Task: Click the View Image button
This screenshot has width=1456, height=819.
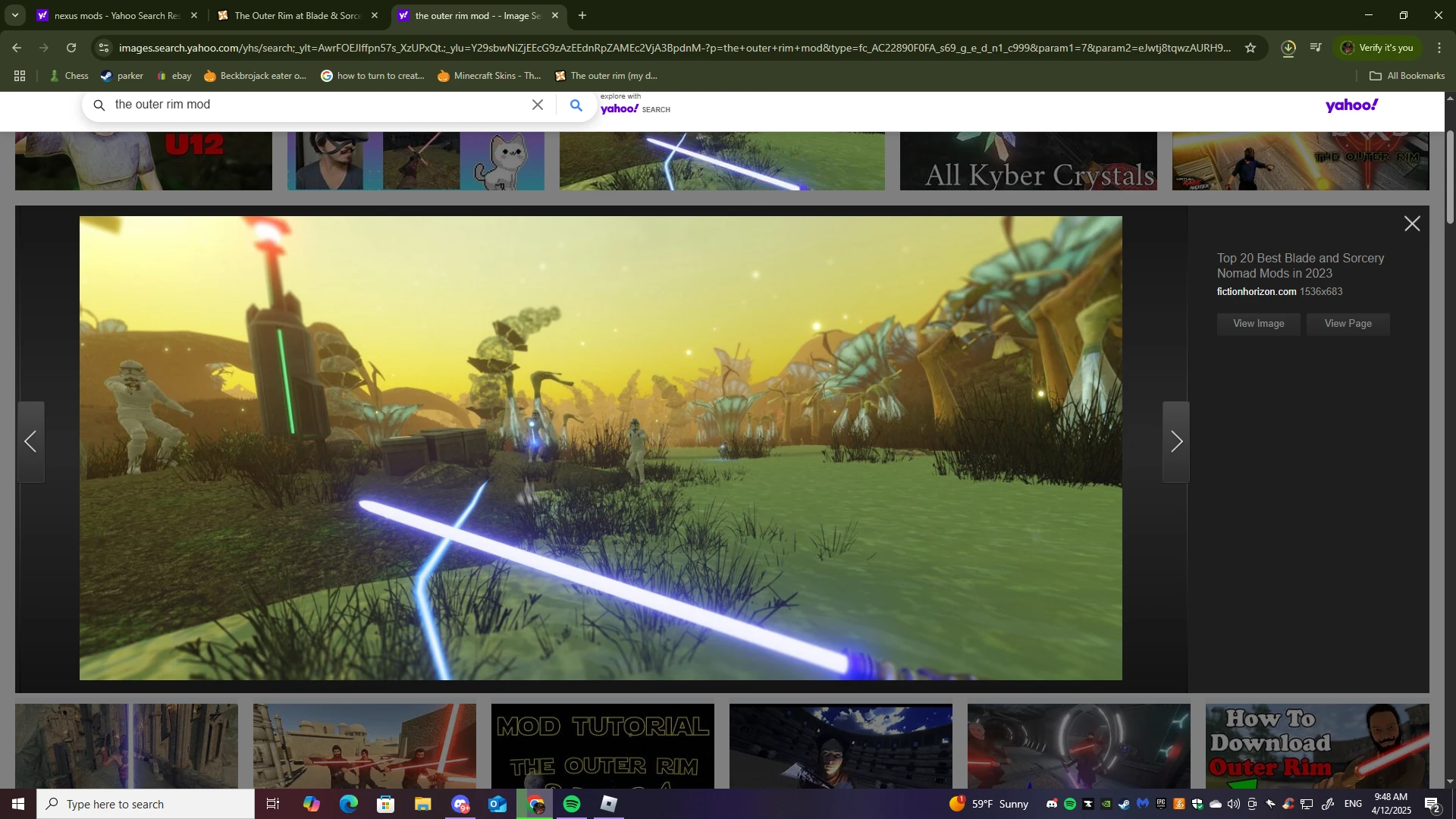Action: pos(1258,324)
